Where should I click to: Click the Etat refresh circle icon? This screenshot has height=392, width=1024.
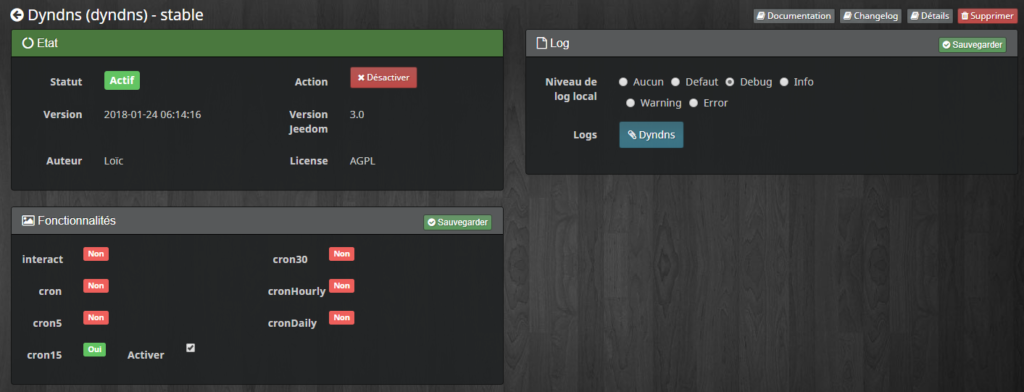28,43
